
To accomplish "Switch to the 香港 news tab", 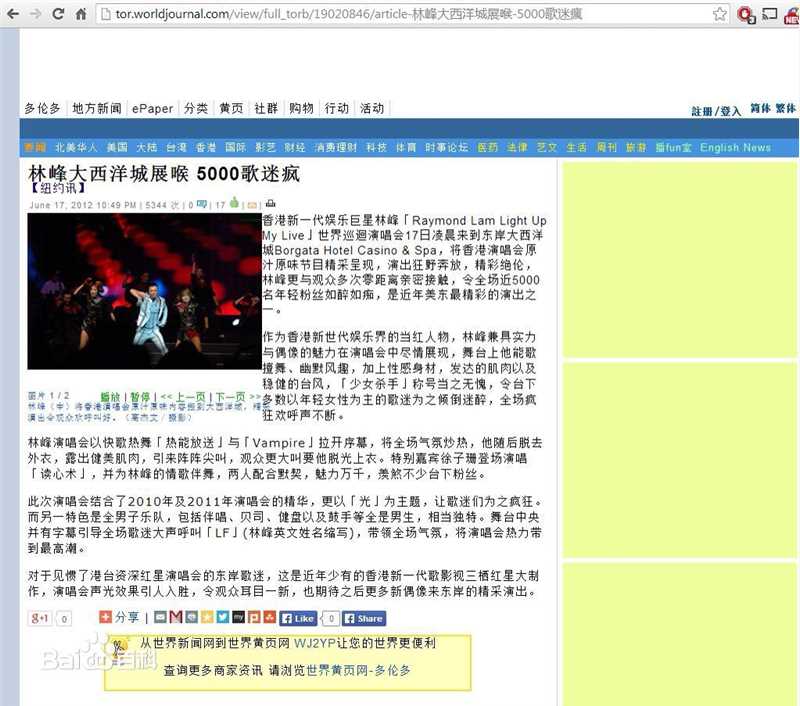I will point(205,146).
